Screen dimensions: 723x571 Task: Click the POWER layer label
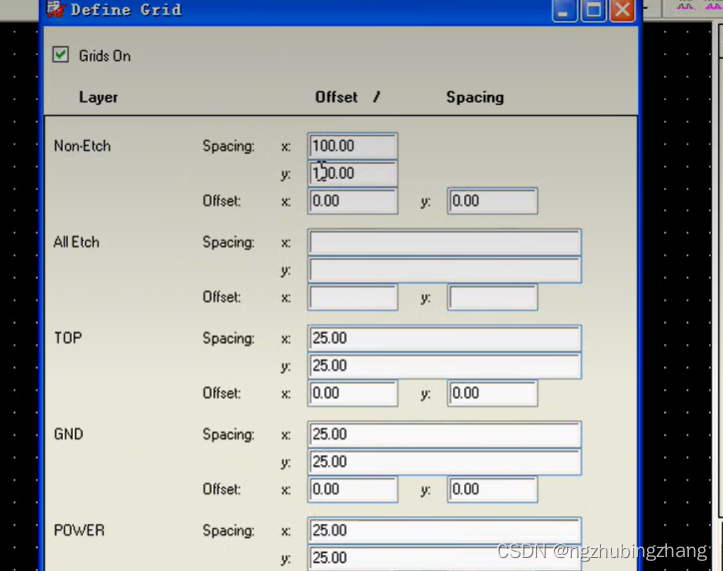coord(79,530)
